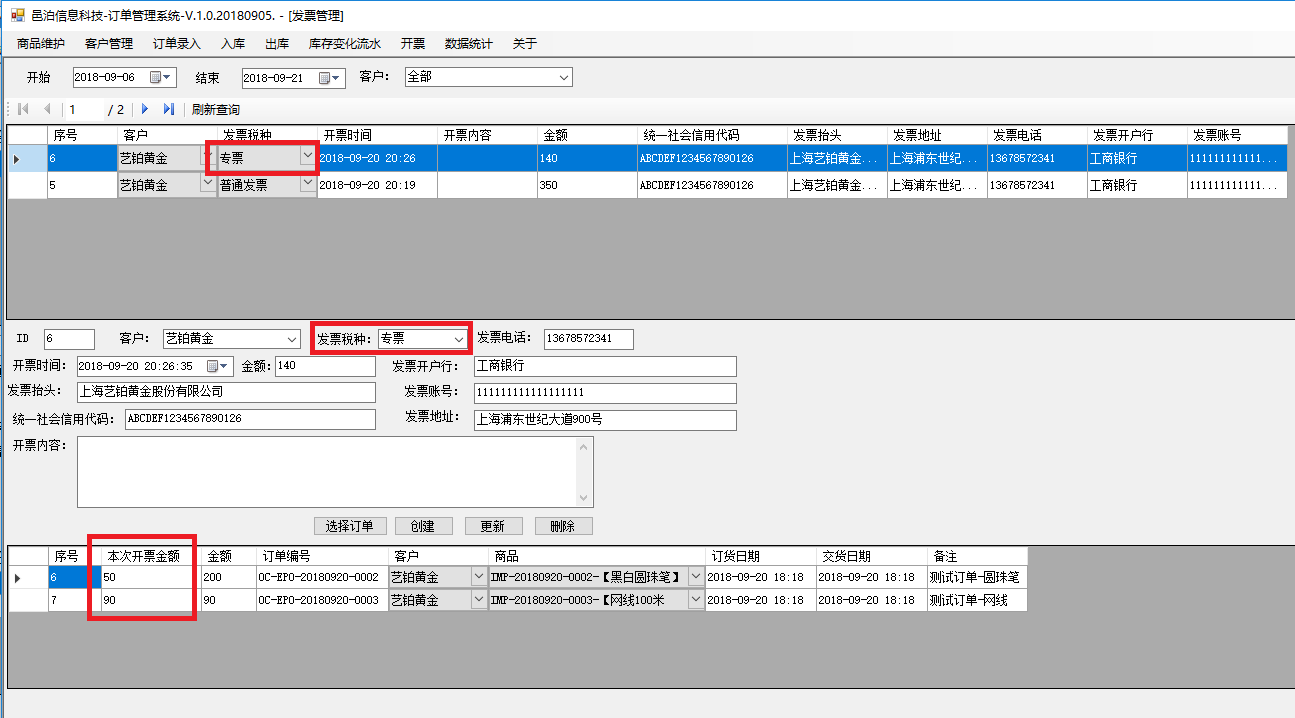Viewport: 1295px width, 718px height.
Task: Open 商品 dropdown for 黑白圆珠笔 row
Action: click(x=696, y=577)
